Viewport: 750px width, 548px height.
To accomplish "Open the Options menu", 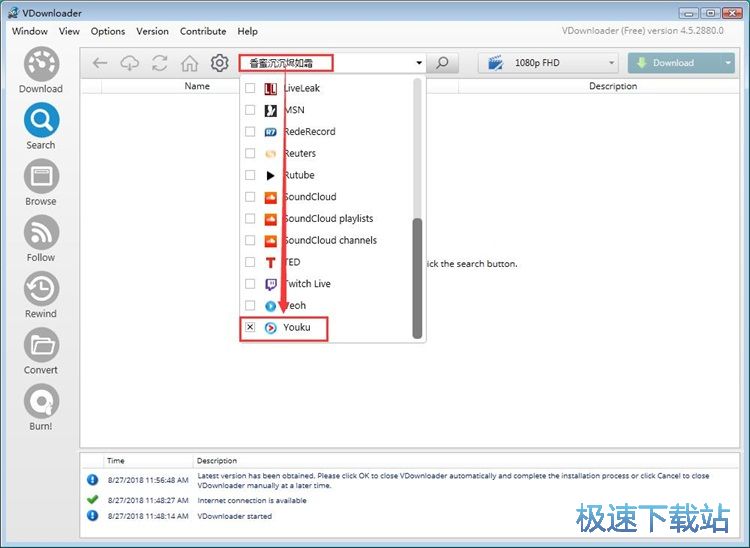I will 108,32.
